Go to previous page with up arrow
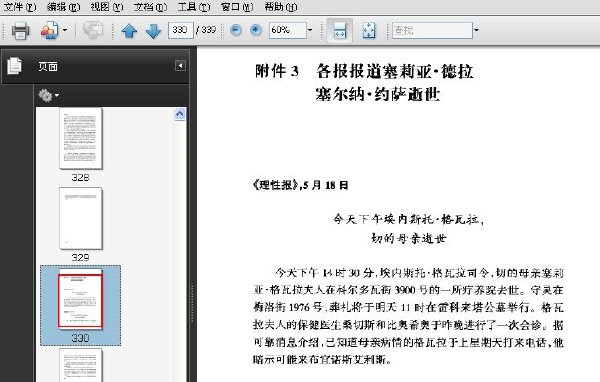The image size is (600, 382). click(129, 31)
